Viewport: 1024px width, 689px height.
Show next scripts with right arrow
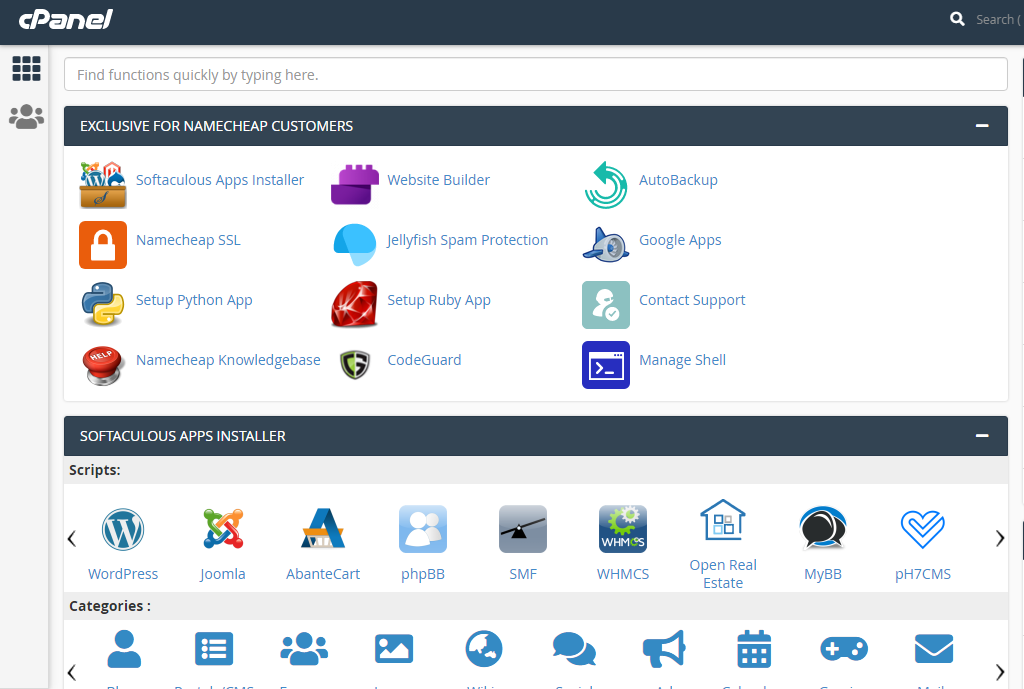(x=999, y=538)
